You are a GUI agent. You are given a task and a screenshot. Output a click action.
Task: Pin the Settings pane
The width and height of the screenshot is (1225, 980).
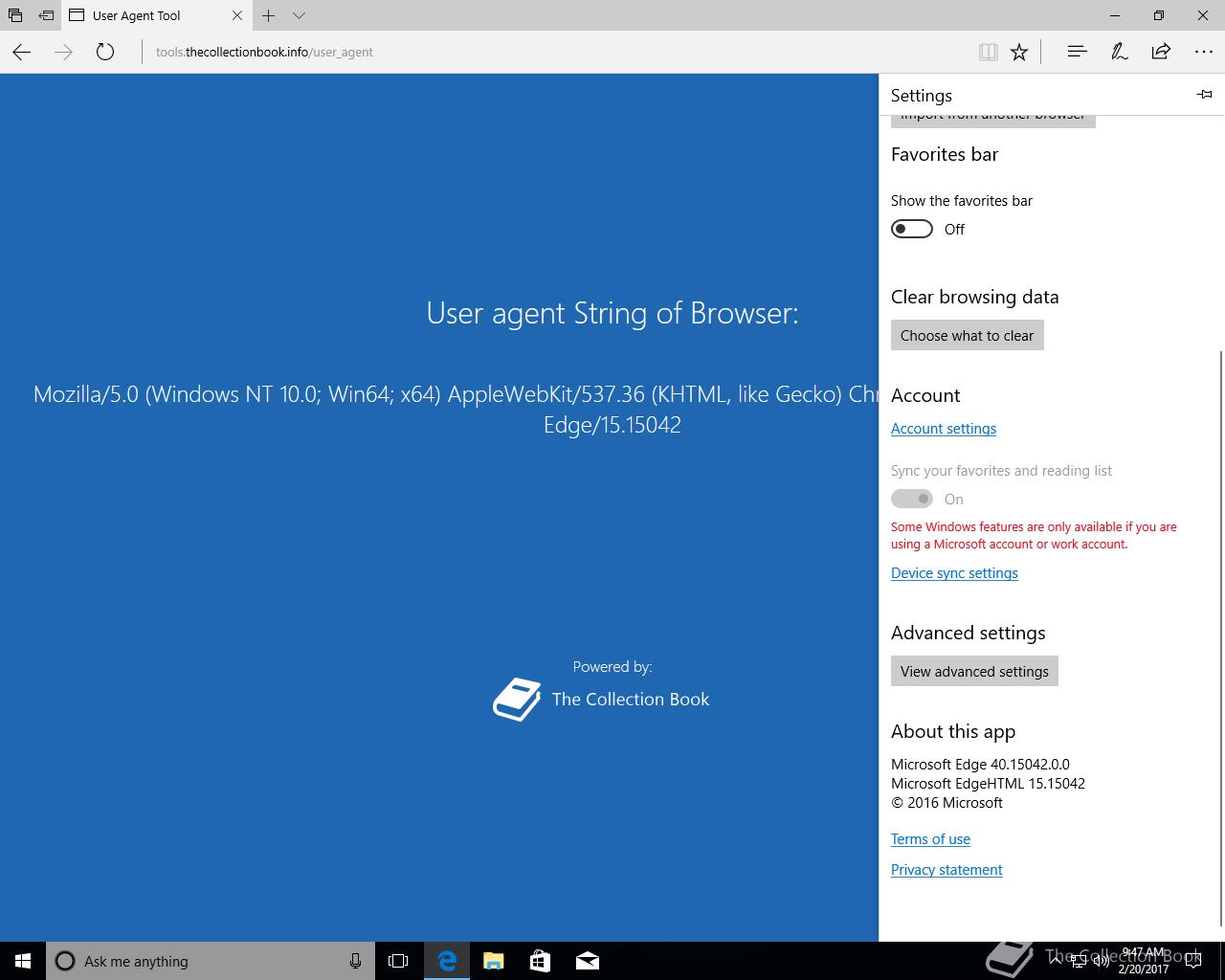pos(1204,95)
